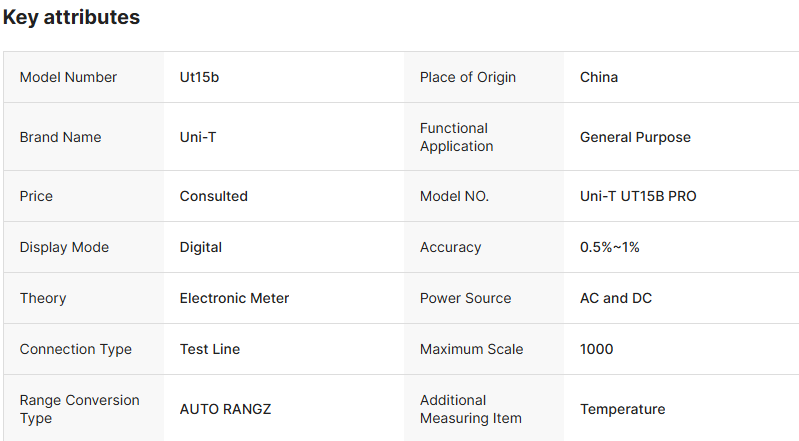Click the Ut15b model value
Viewport: 799px width, 441px height.
tap(199, 77)
